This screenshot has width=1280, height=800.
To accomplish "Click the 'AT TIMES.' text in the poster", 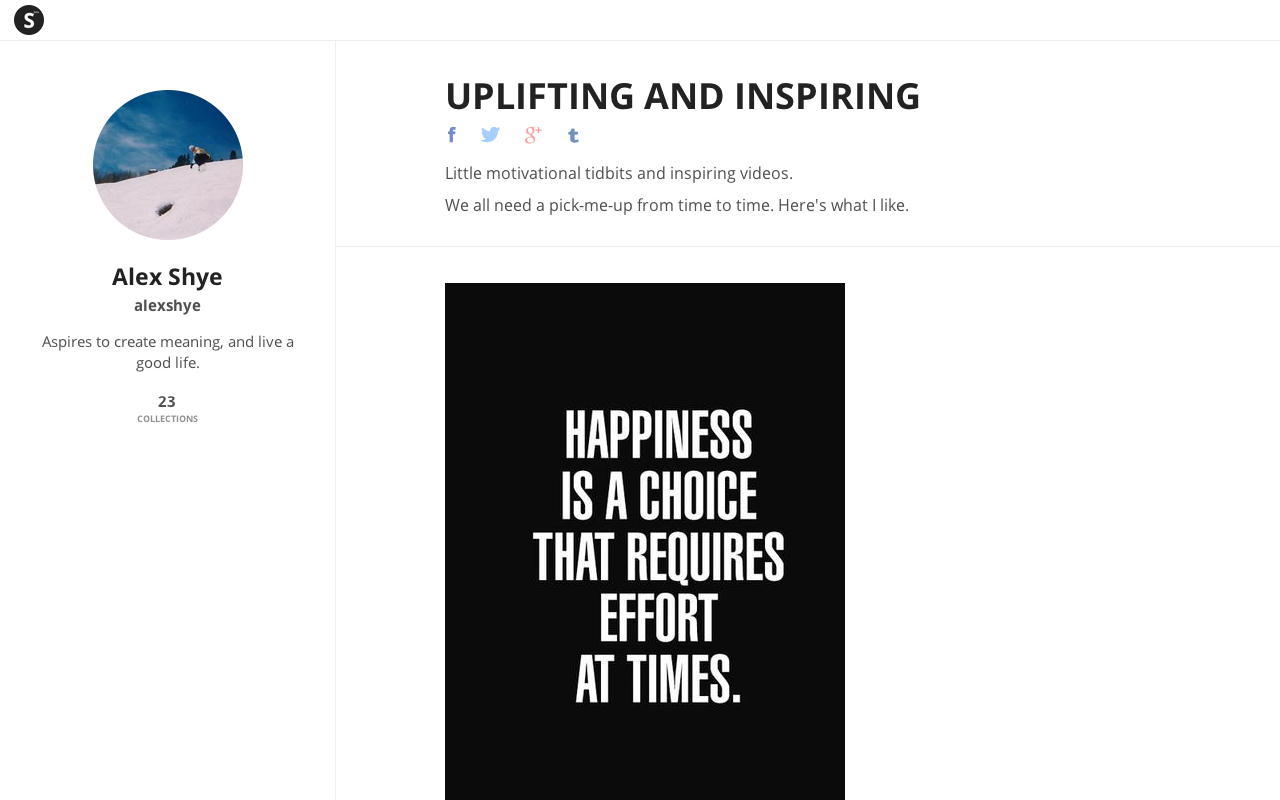I will coord(658,681).
